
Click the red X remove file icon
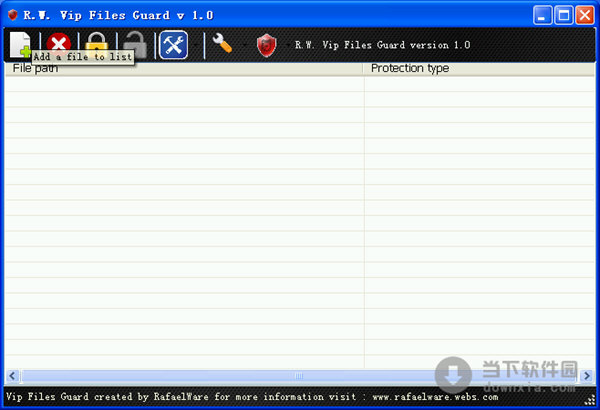click(59, 45)
